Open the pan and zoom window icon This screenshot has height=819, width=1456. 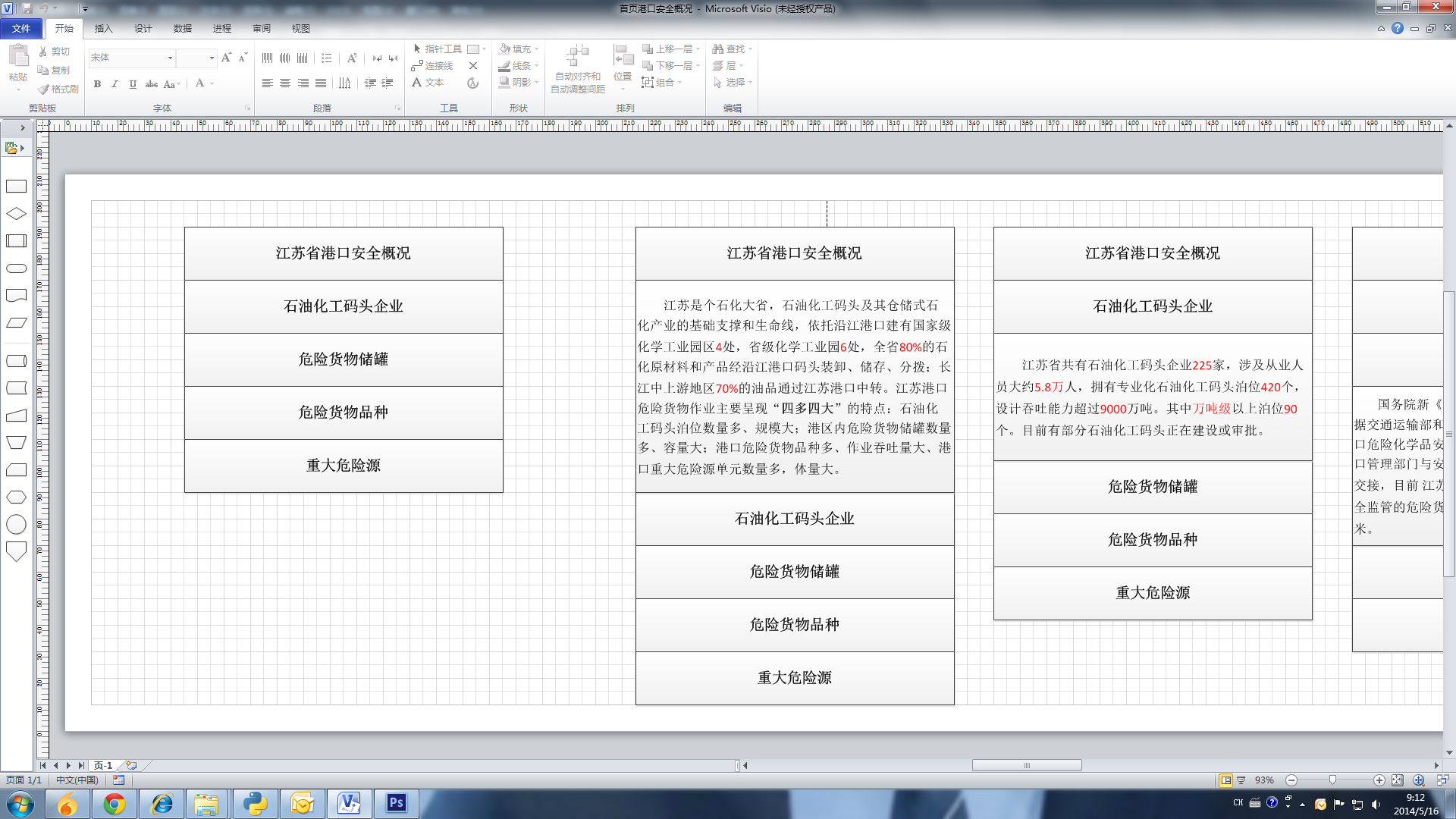click(x=1418, y=780)
